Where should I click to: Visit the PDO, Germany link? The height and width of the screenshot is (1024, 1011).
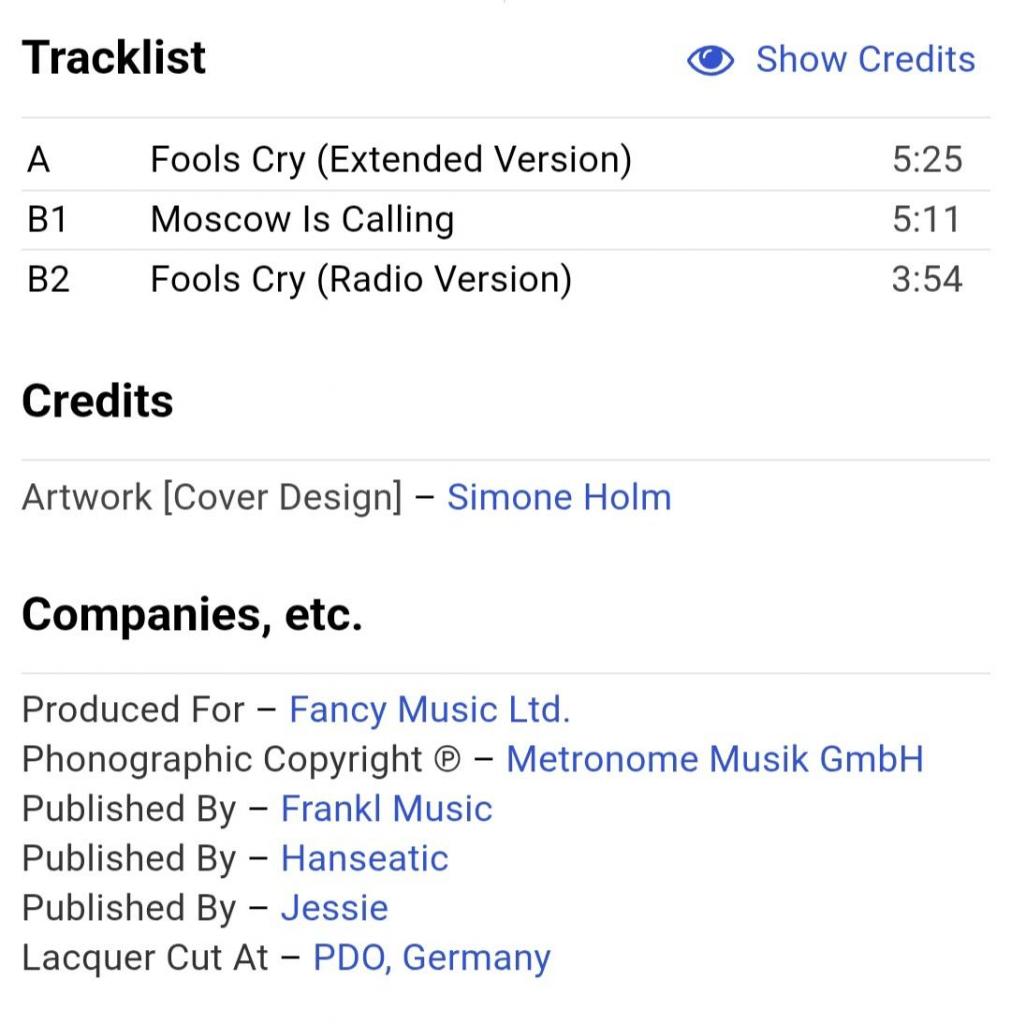[431, 958]
